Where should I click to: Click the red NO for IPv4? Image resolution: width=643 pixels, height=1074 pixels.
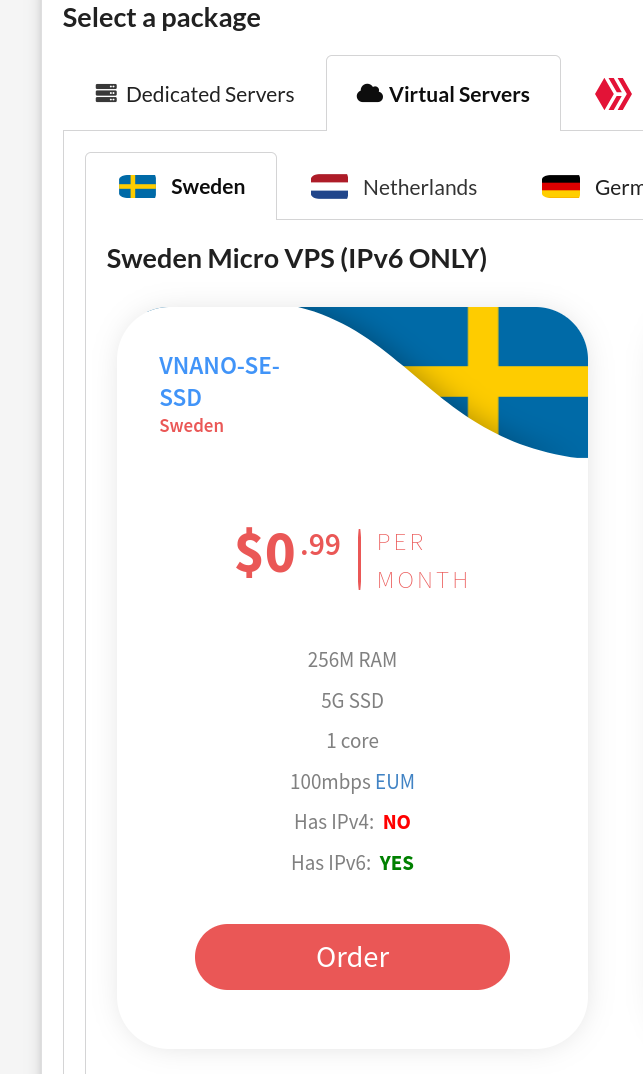(396, 822)
